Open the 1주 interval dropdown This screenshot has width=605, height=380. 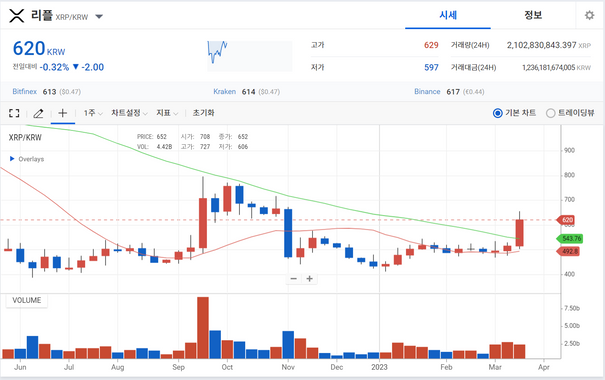[x=93, y=113]
